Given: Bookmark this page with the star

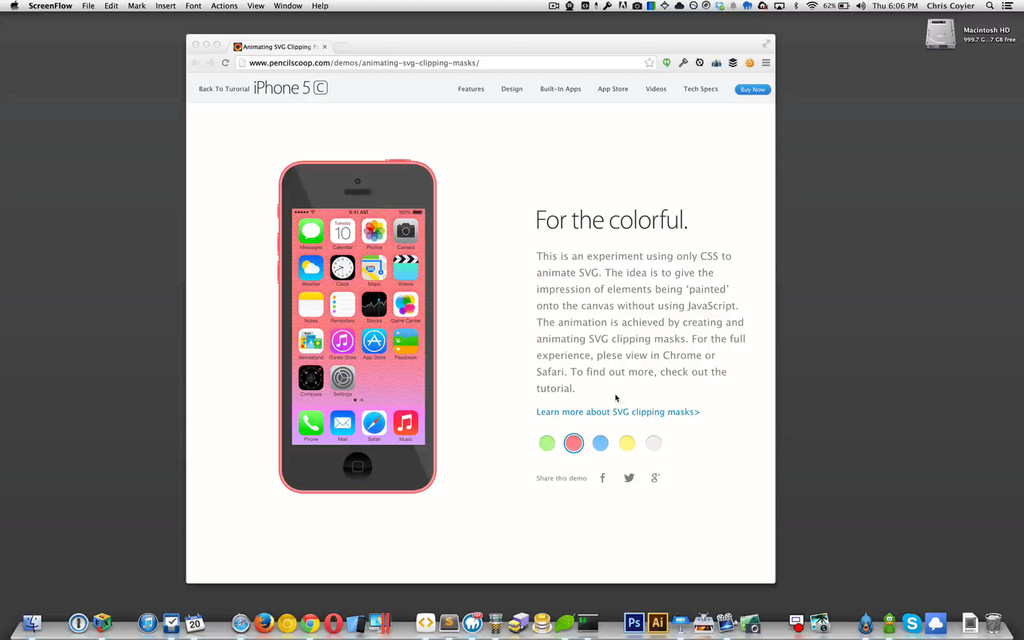Looking at the screenshot, I should pos(649,63).
